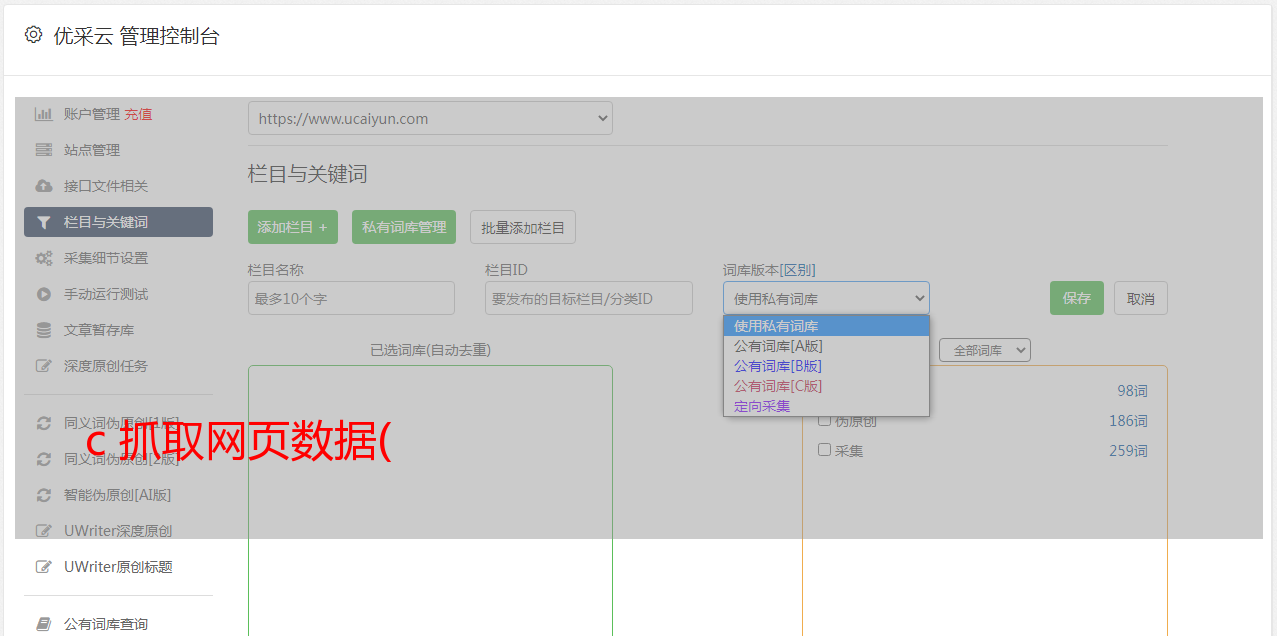Click the 词库版本 select showing 使用私有词库
Screen dimensions: 1277x636
tap(826, 298)
